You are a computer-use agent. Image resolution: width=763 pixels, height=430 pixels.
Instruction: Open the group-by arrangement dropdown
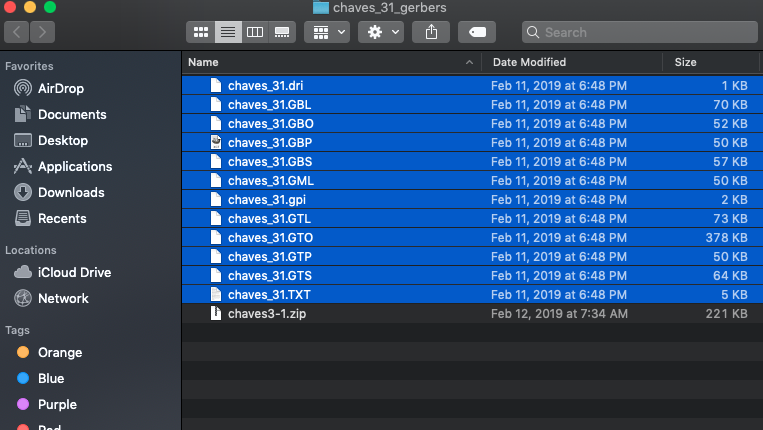click(x=327, y=32)
